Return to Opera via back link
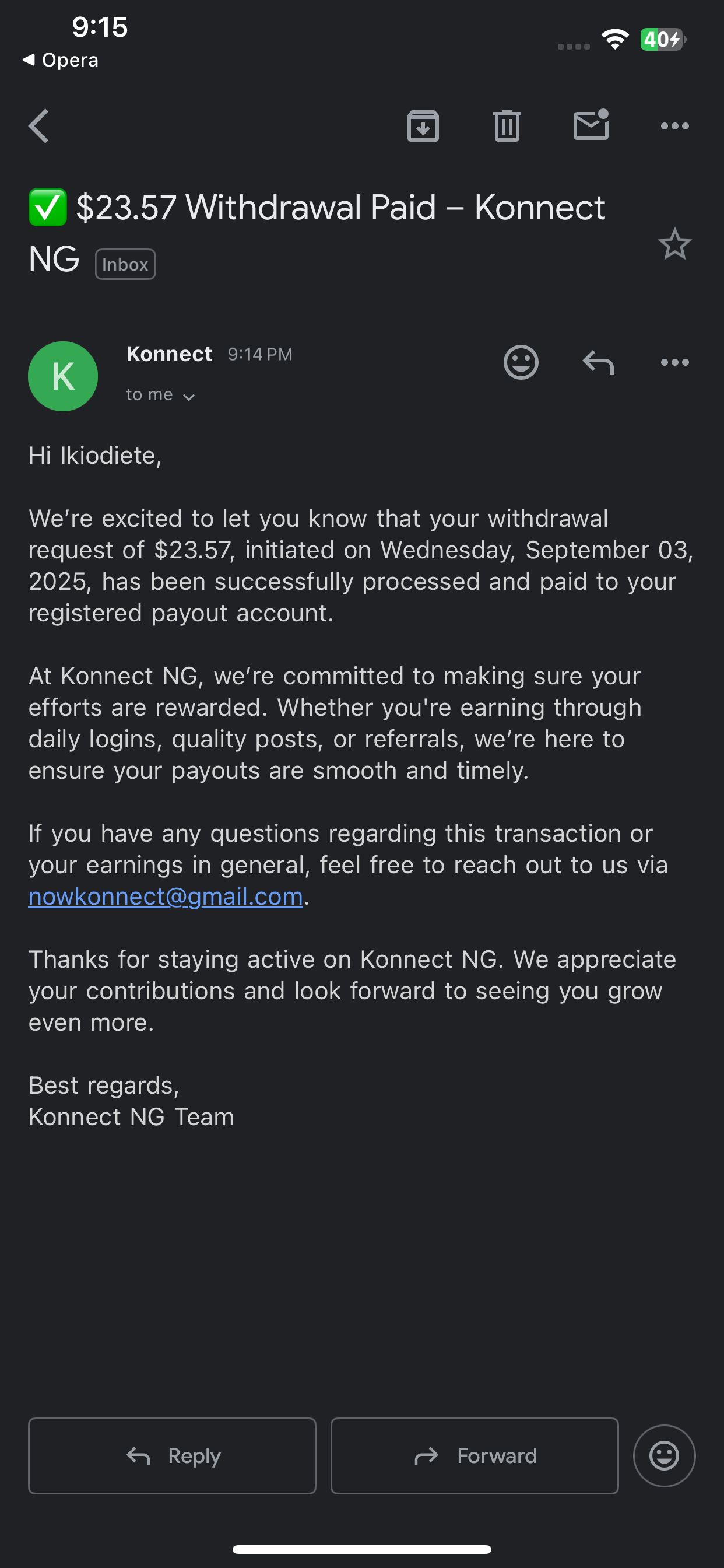The height and width of the screenshot is (1568, 724). (x=61, y=60)
